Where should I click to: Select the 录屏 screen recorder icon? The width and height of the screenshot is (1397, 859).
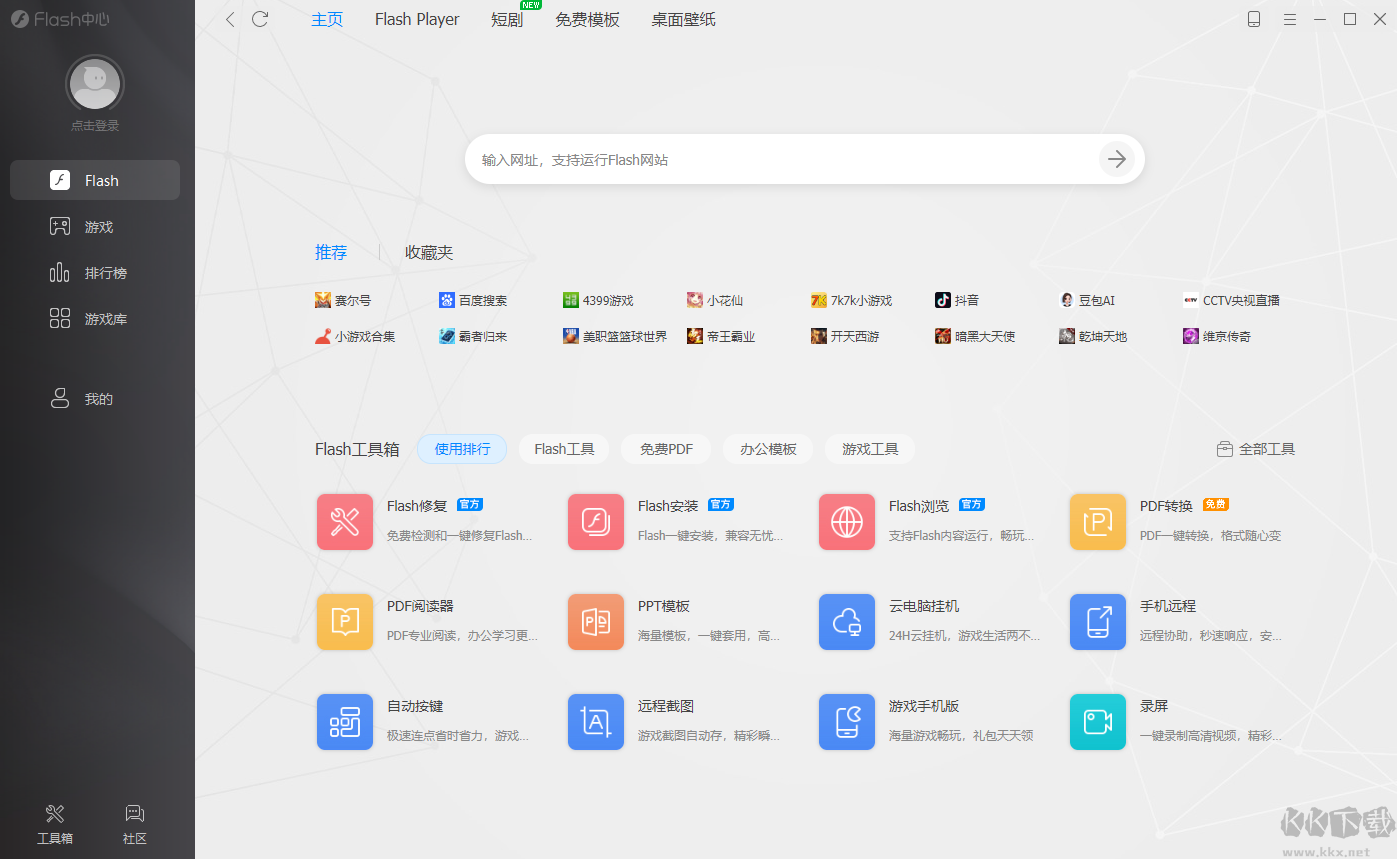pyautogui.click(x=1098, y=722)
